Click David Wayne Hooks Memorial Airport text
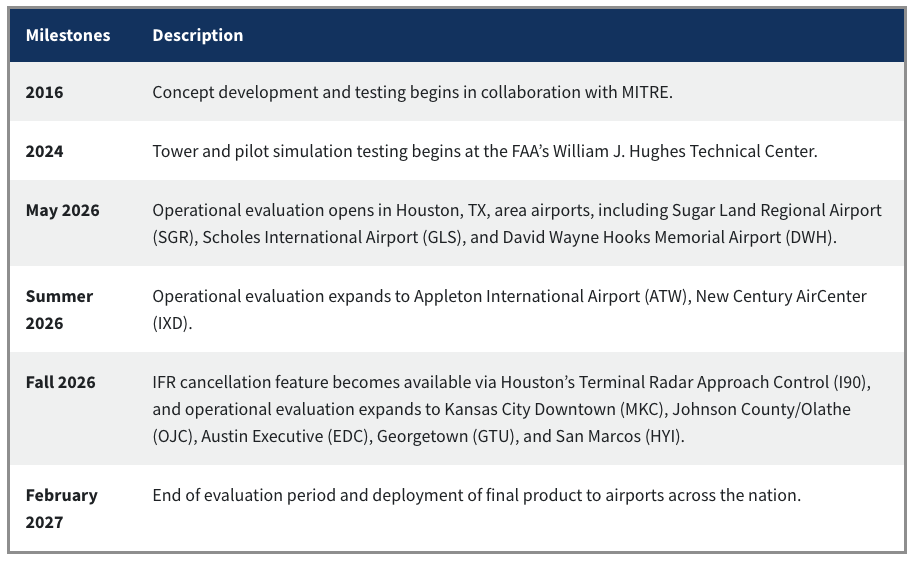 coord(642,237)
